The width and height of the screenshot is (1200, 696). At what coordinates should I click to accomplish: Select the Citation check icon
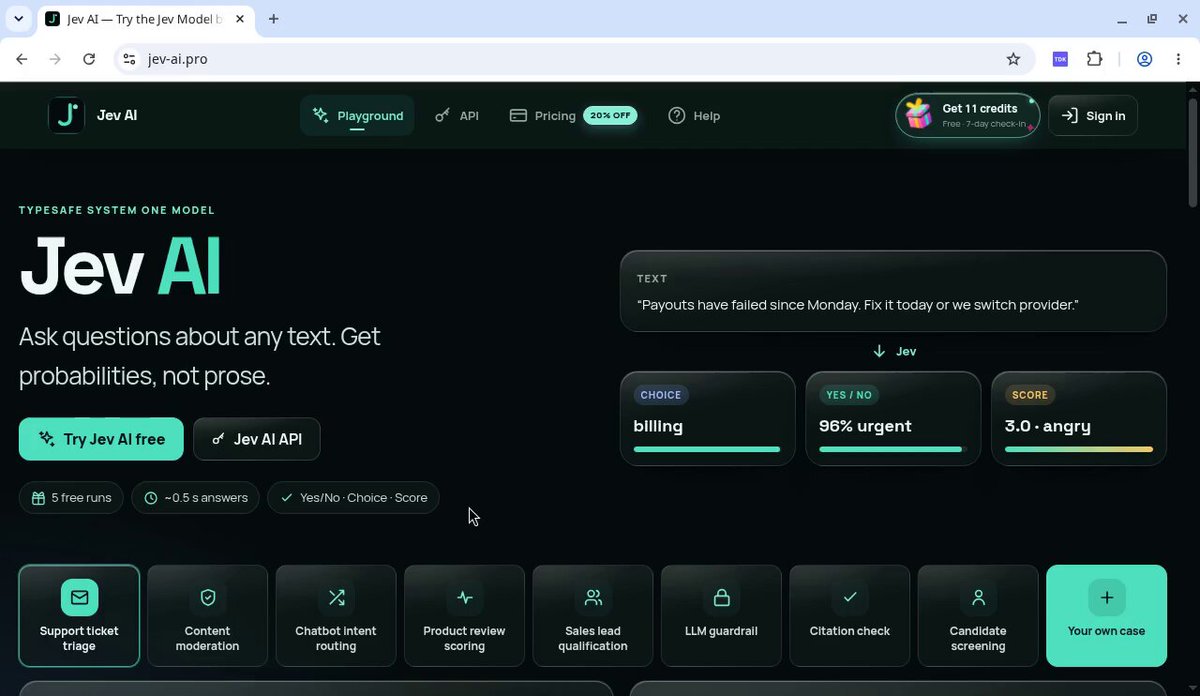click(850, 598)
